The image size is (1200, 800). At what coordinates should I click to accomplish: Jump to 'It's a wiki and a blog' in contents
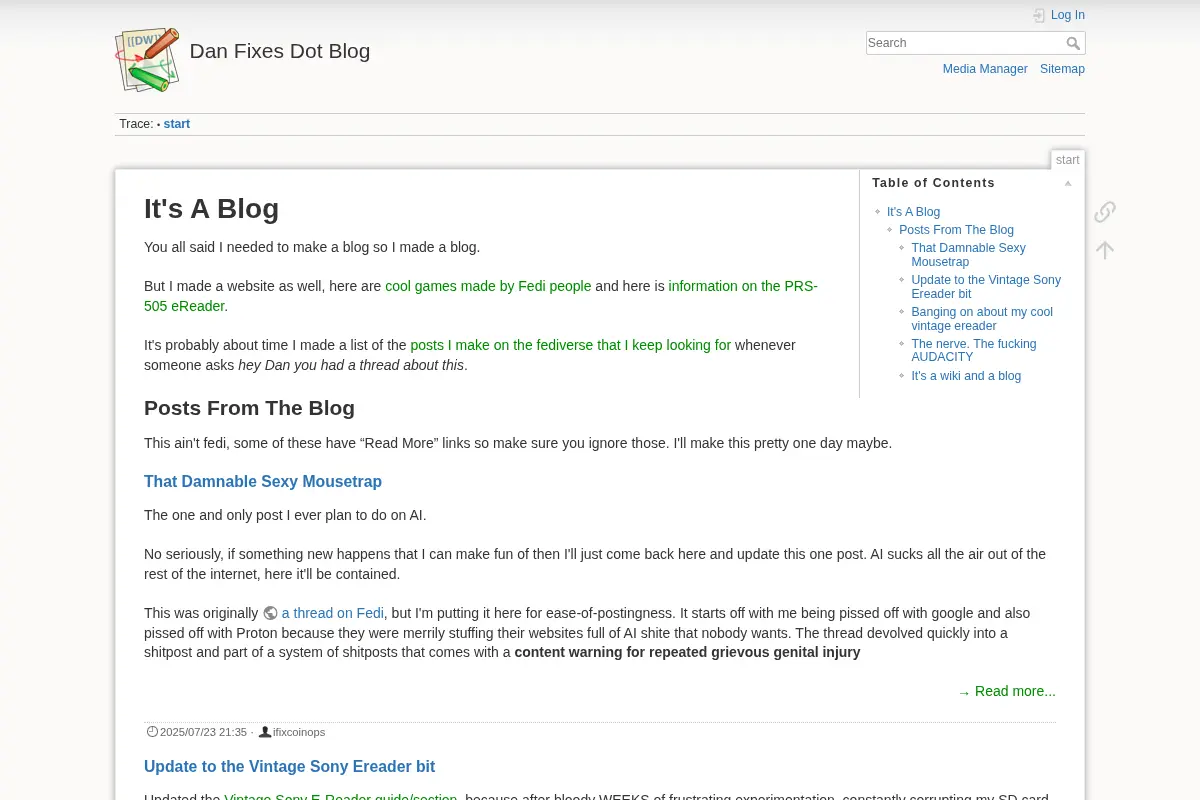(x=966, y=376)
